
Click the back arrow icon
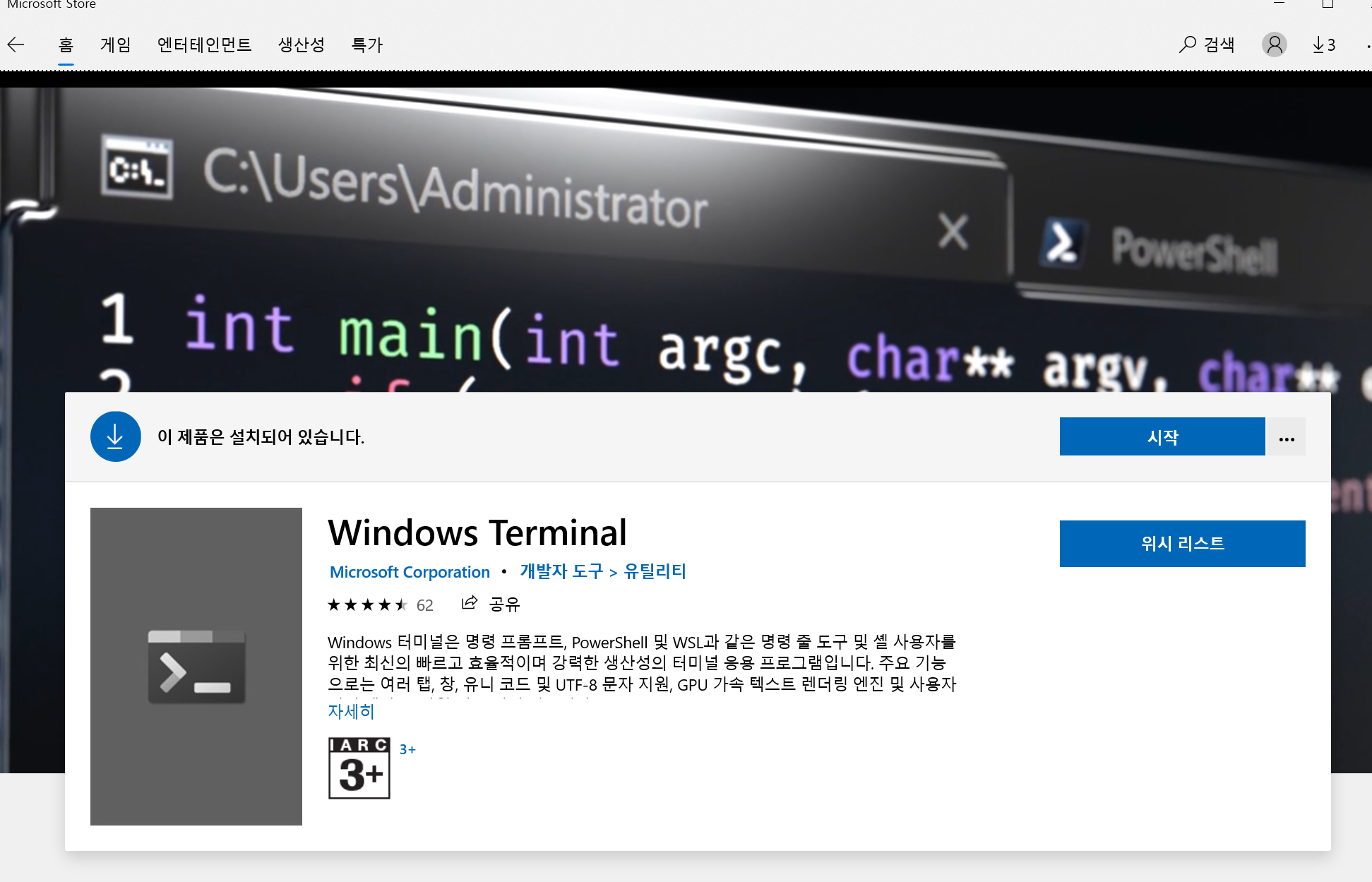(16, 45)
